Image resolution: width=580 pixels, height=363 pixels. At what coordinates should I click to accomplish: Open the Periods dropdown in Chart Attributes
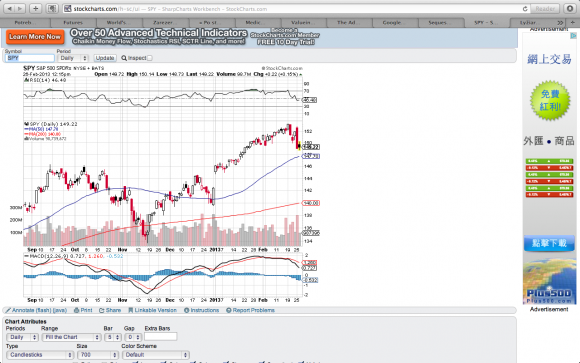click(x=23, y=337)
